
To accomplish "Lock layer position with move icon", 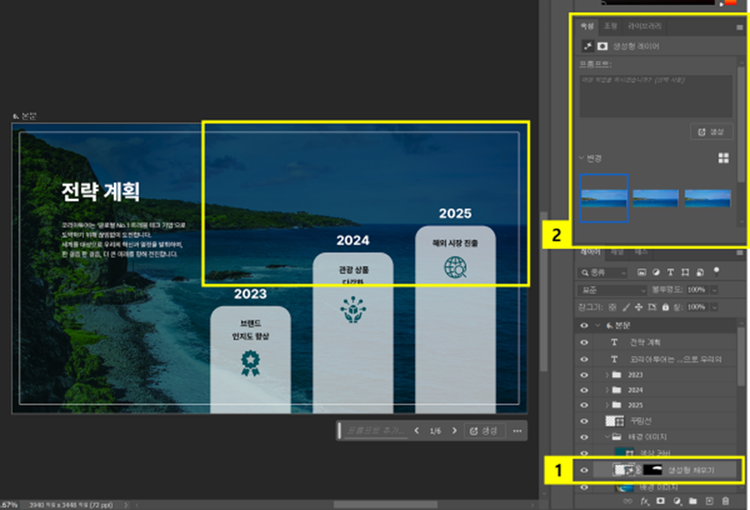I will coord(639,307).
